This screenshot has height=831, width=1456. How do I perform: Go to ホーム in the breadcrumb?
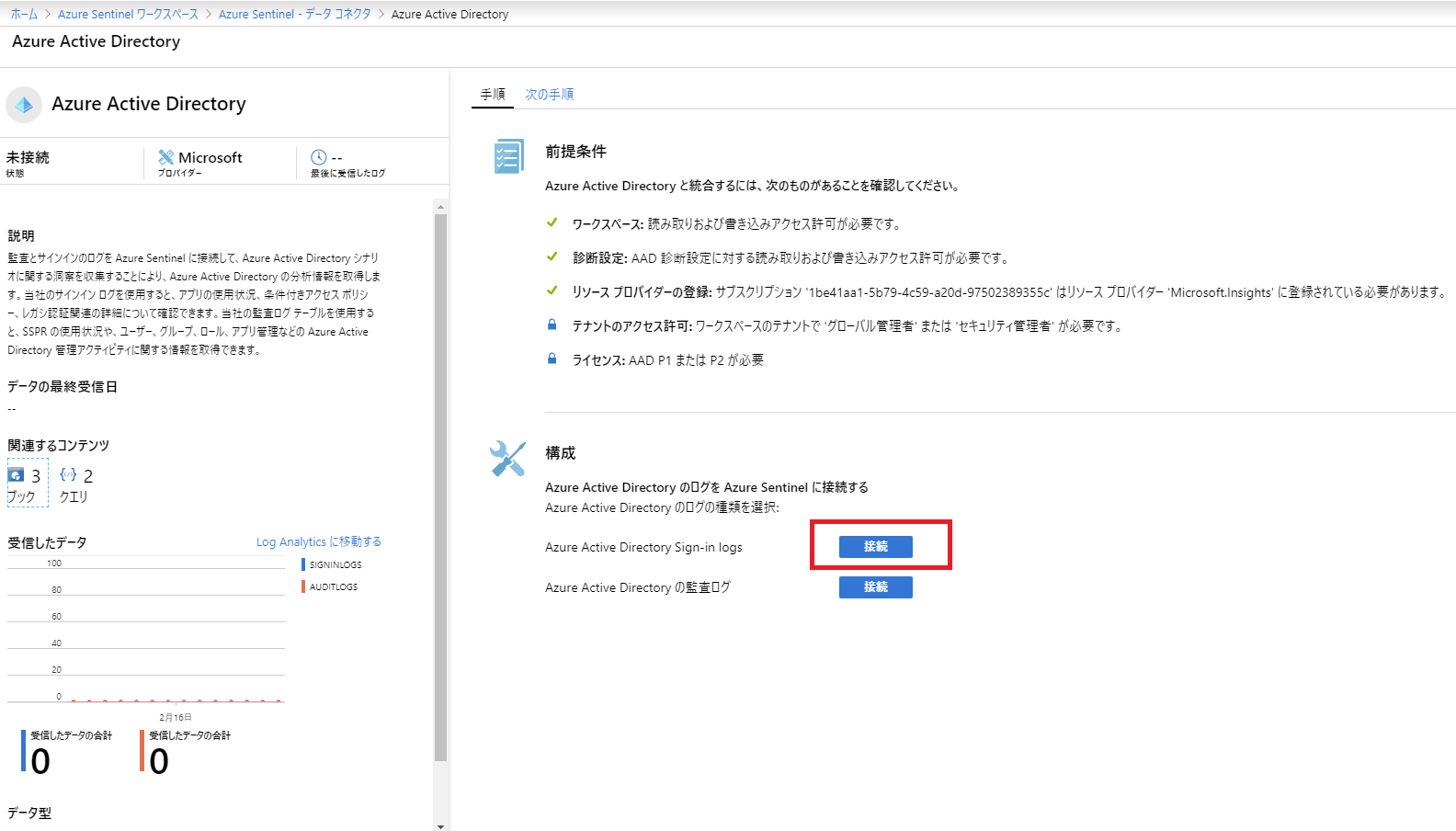coord(25,14)
